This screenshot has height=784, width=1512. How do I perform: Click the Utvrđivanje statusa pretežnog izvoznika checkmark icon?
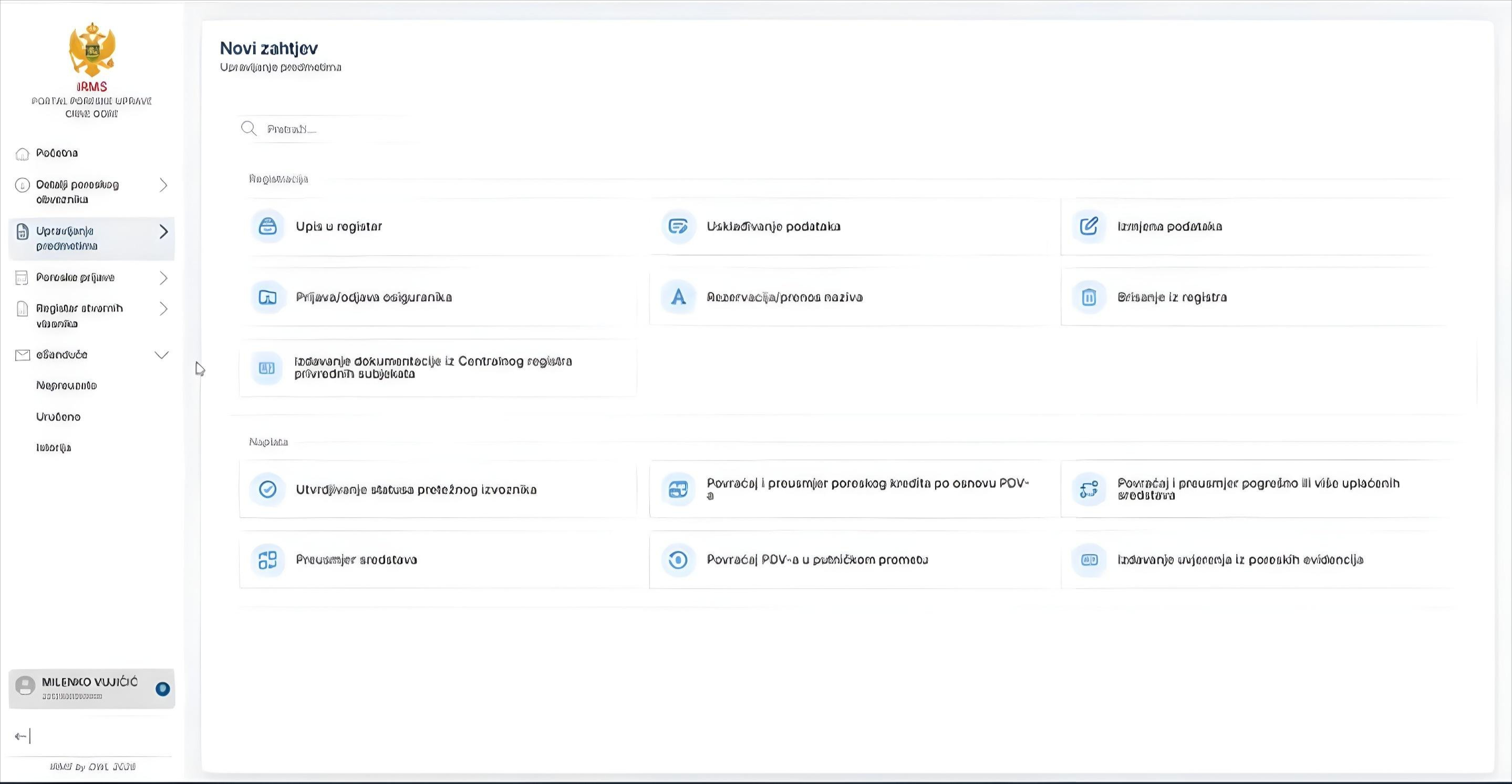coord(267,489)
